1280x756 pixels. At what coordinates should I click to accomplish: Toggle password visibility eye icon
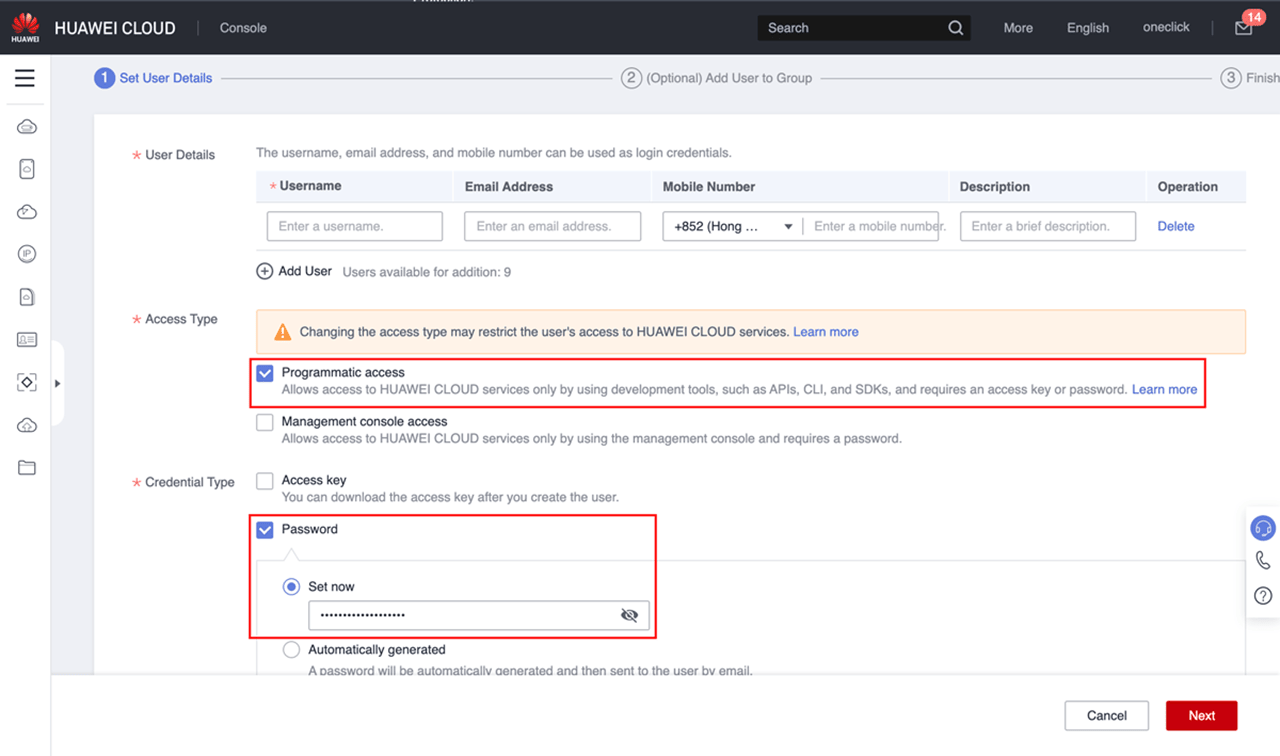point(629,615)
